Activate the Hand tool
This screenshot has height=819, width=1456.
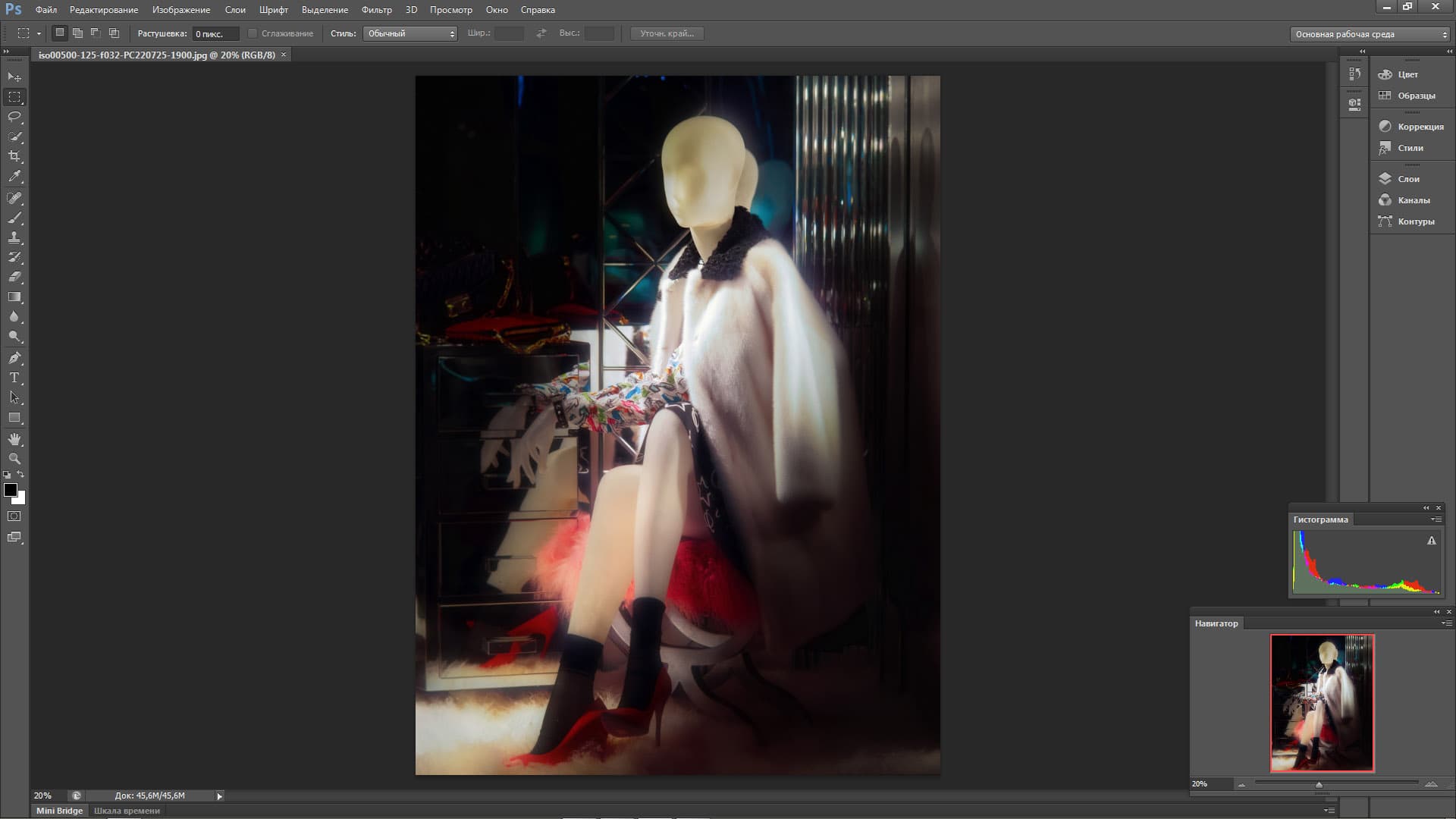click(x=14, y=439)
